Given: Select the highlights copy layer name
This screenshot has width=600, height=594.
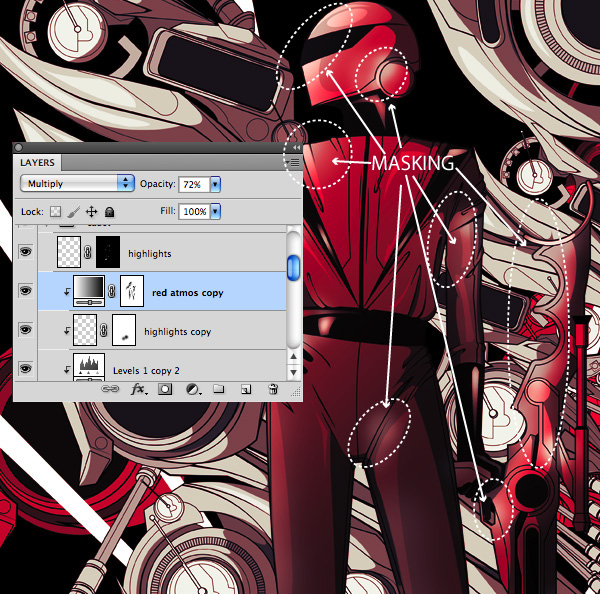Looking at the screenshot, I should [x=177, y=331].
